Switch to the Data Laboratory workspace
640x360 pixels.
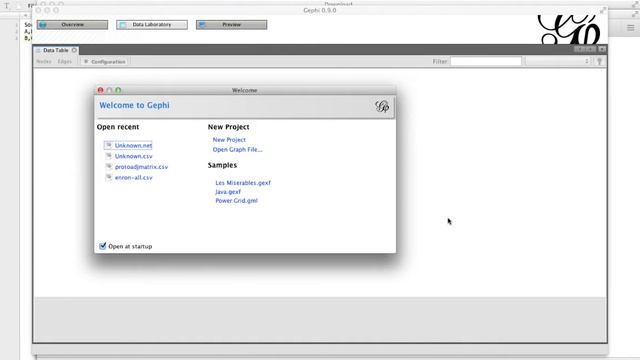point(152,25)
